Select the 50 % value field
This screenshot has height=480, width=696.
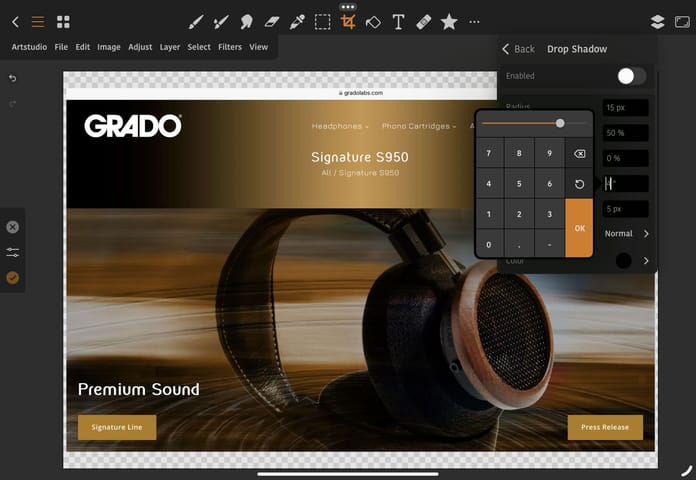[x=625, y=133]
